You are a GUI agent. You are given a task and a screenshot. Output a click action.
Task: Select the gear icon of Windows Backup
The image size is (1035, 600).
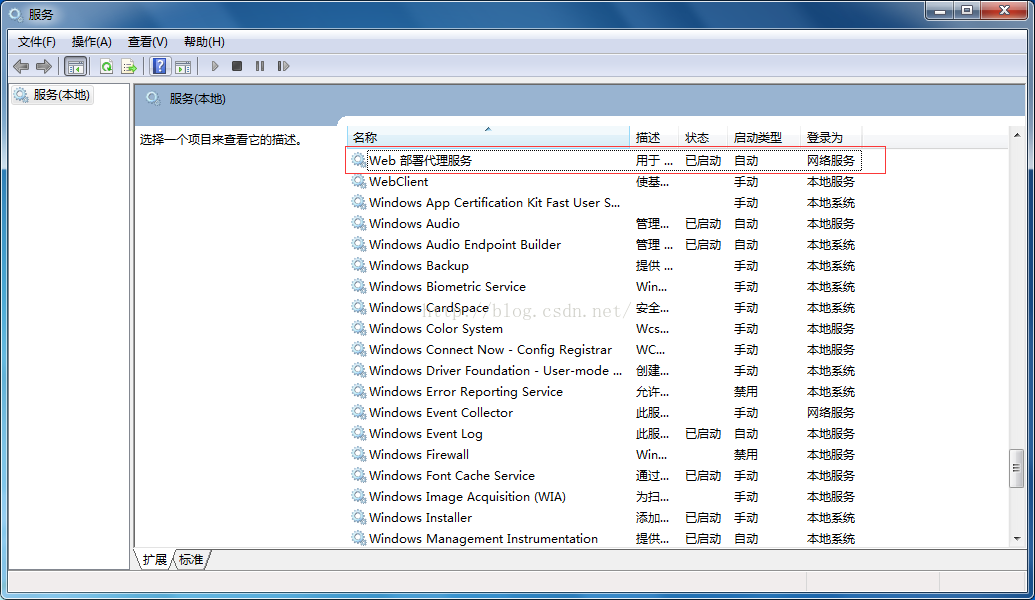(x=358, y=265)
